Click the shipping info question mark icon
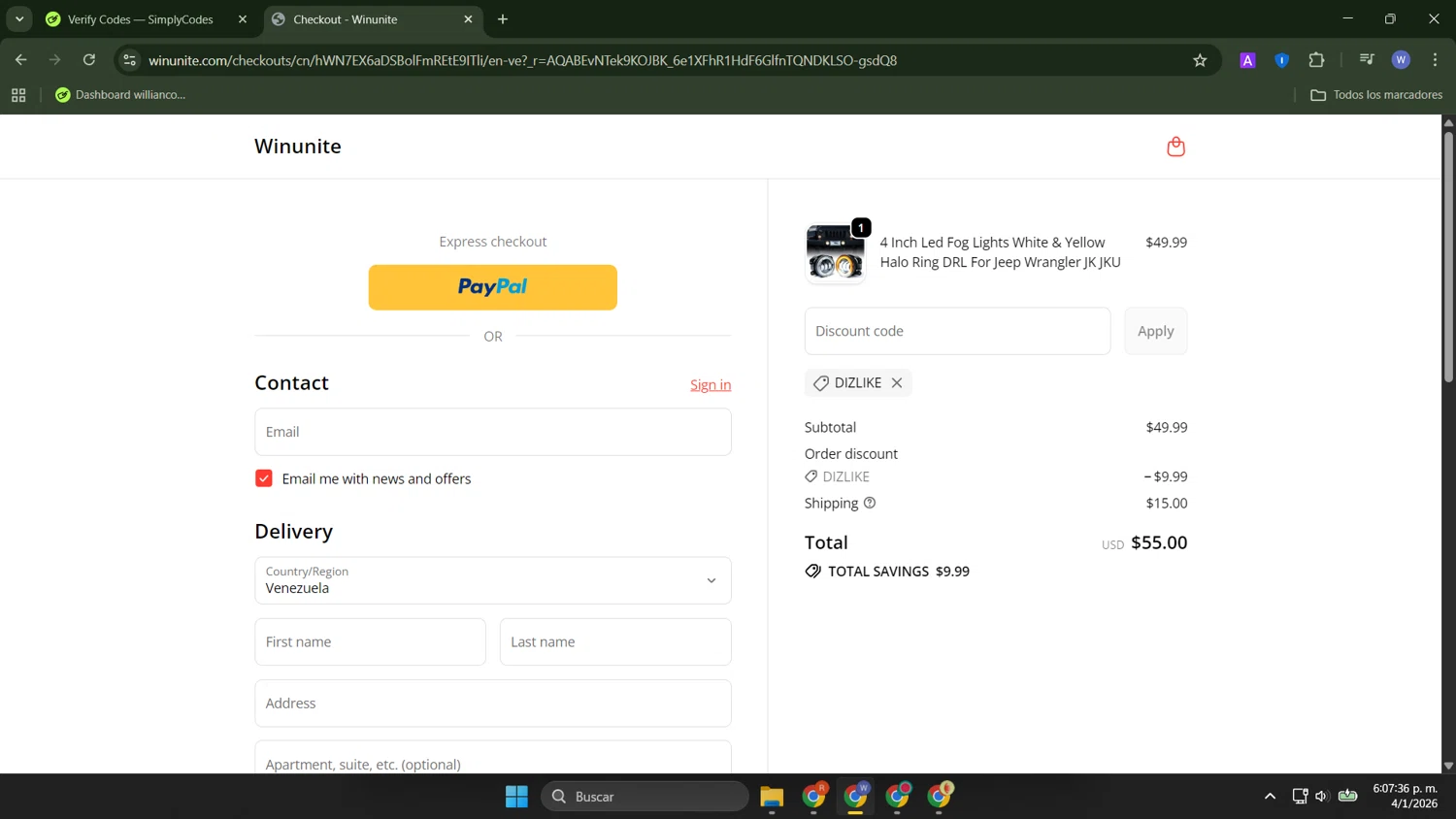This screenshot has height=819, width=1456. coord(870,503)
